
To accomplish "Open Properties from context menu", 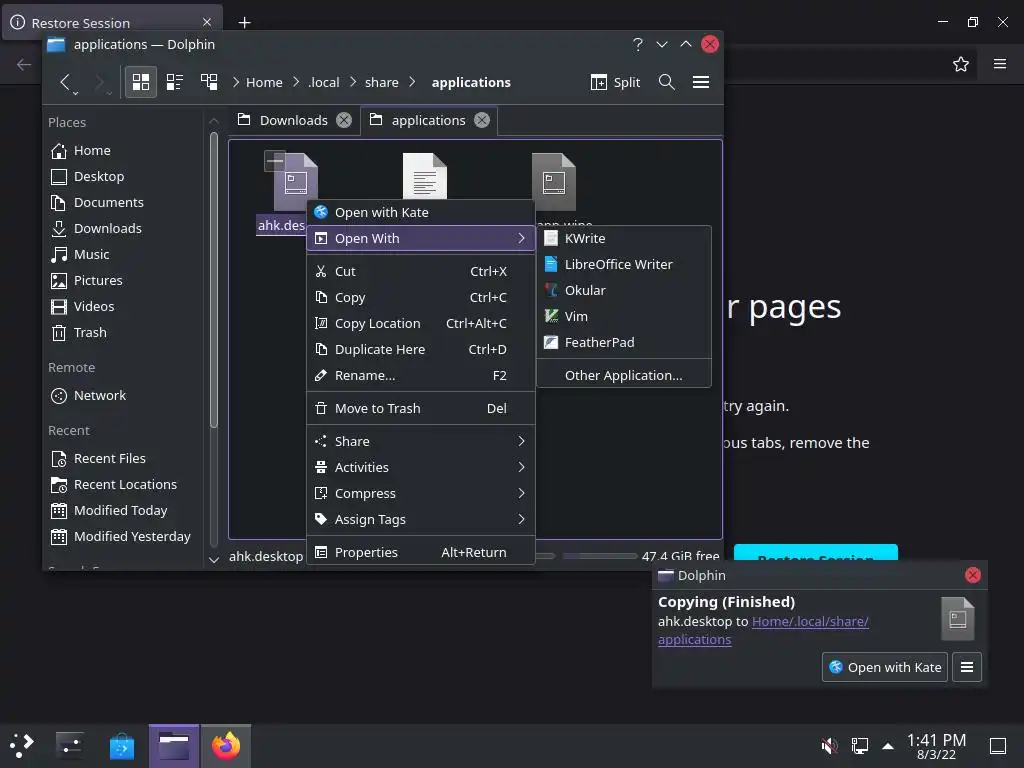I will coord(421,552).
